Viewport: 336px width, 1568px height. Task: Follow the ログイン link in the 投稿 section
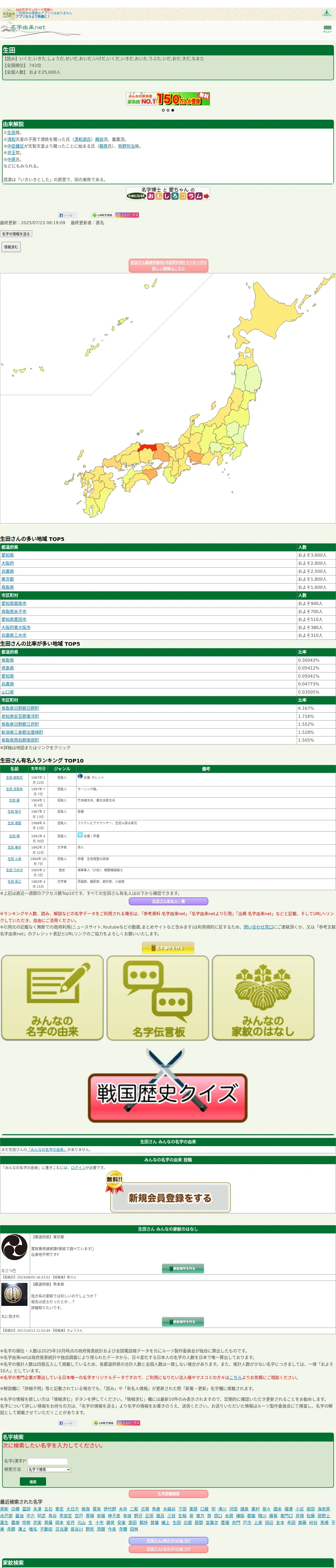point(78,1167)
